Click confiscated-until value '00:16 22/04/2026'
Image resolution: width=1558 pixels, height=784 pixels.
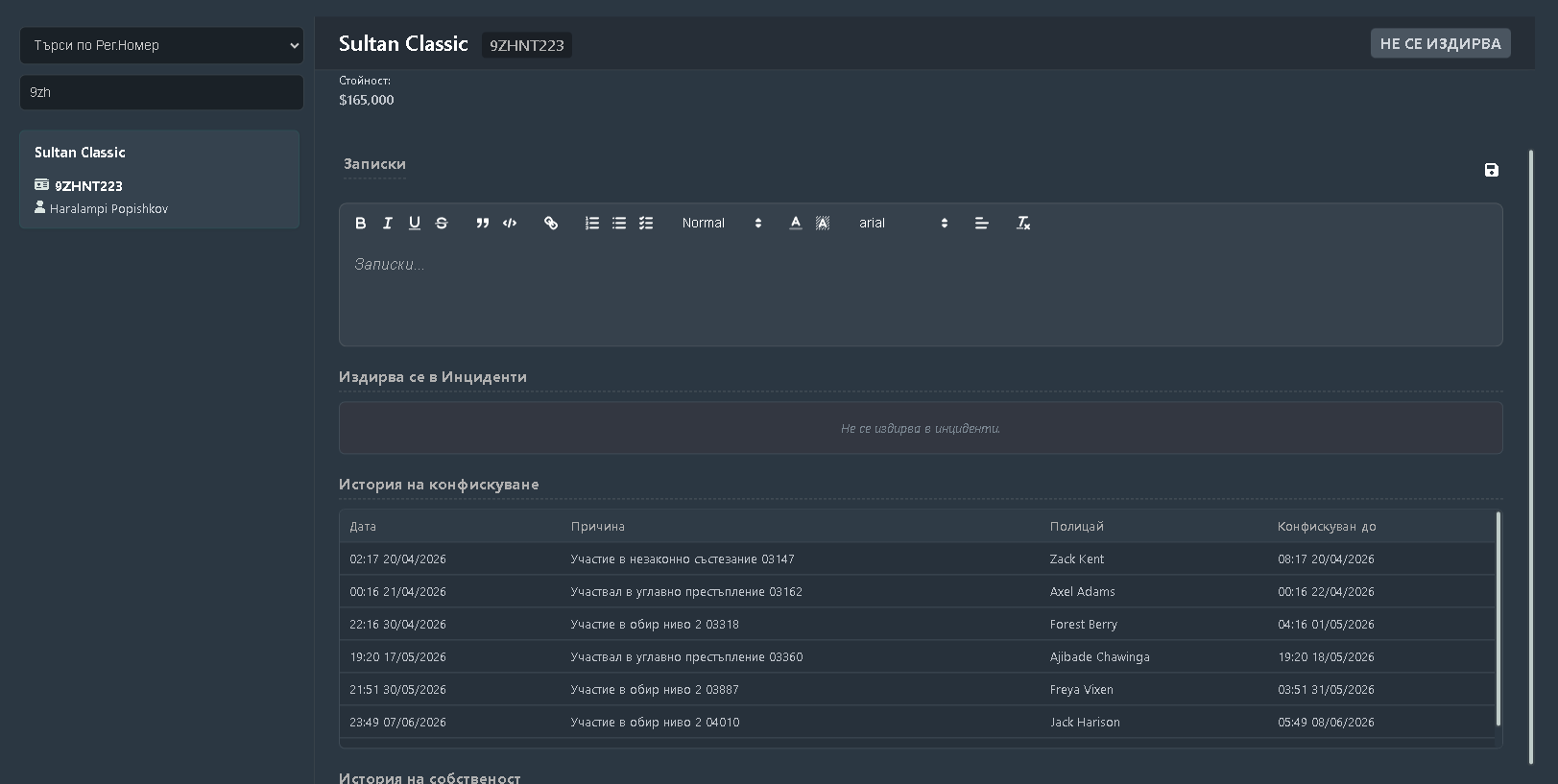pos(1326,592)
